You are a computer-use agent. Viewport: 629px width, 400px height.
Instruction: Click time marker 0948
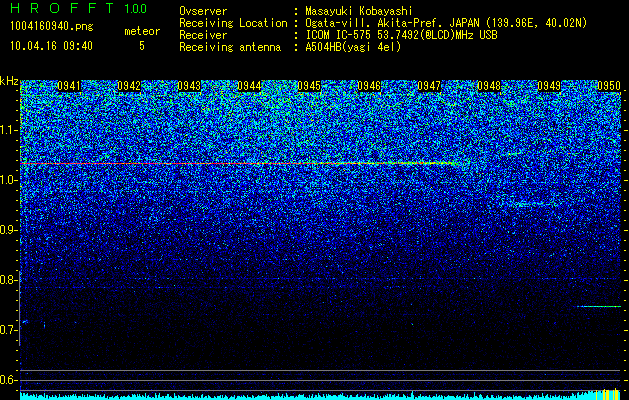pyautogui.click(x=489, y=86)
